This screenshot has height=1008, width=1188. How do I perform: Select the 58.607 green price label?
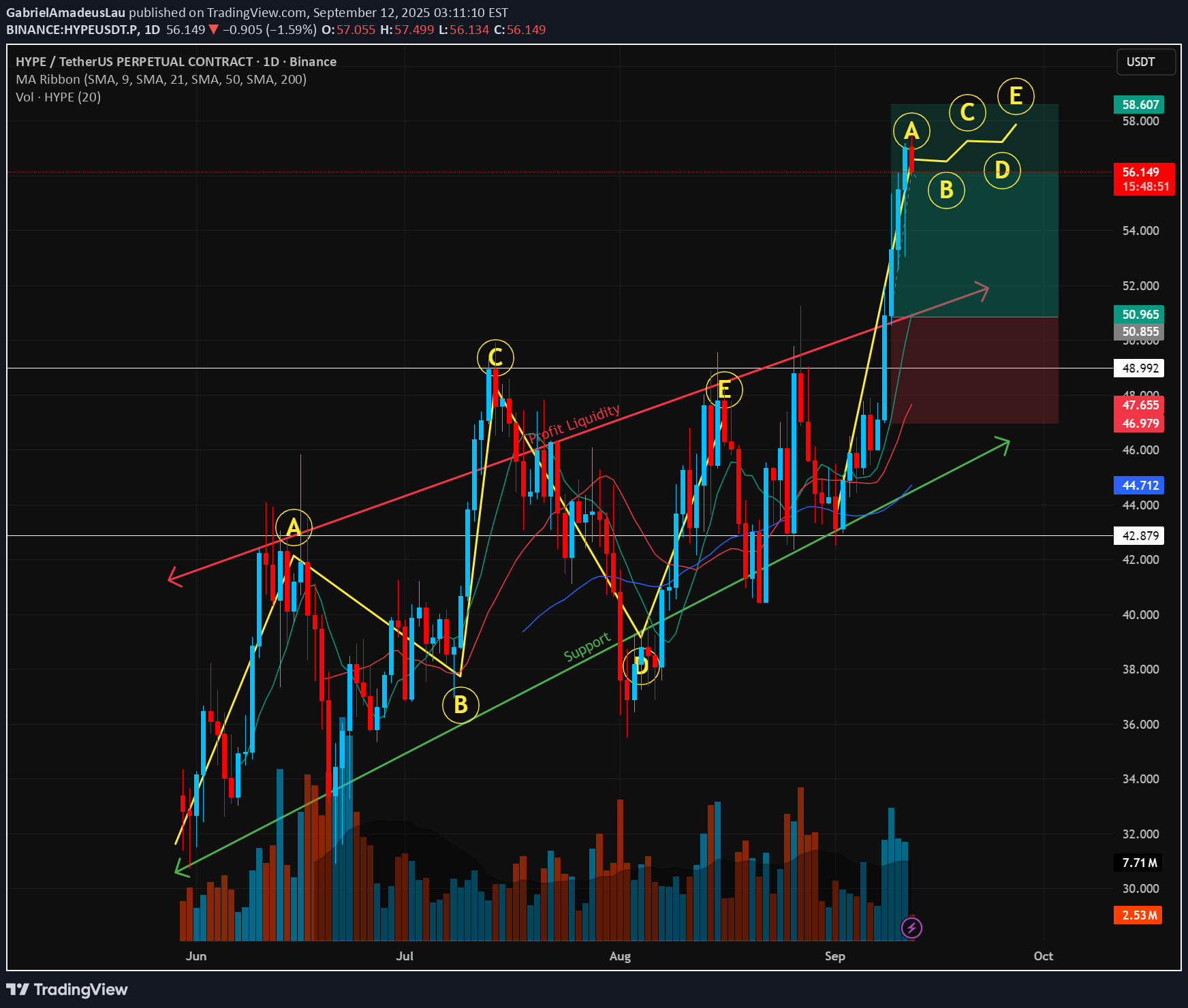pyautogui.click(x=1139, y=104)
